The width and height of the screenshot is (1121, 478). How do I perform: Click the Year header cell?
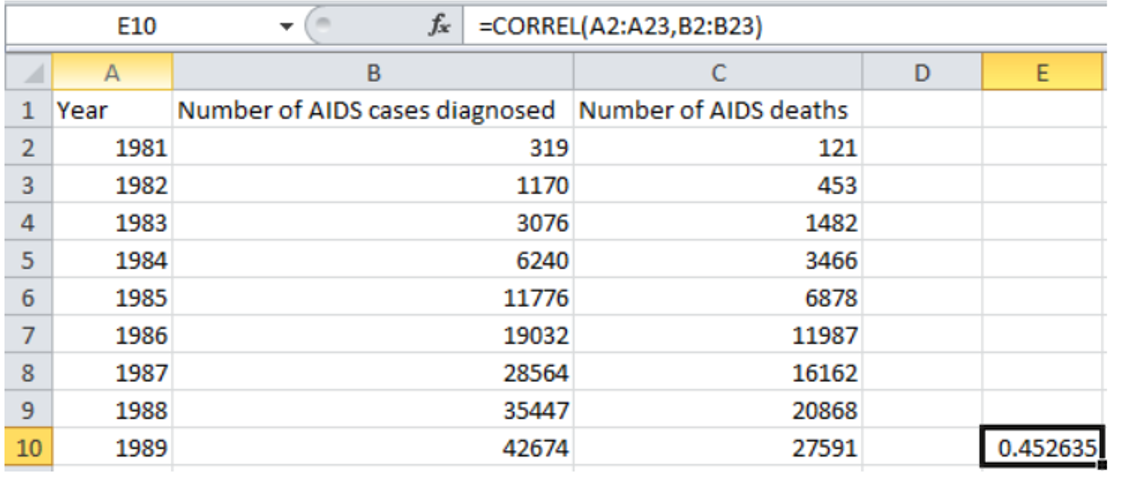pos(112,110)
